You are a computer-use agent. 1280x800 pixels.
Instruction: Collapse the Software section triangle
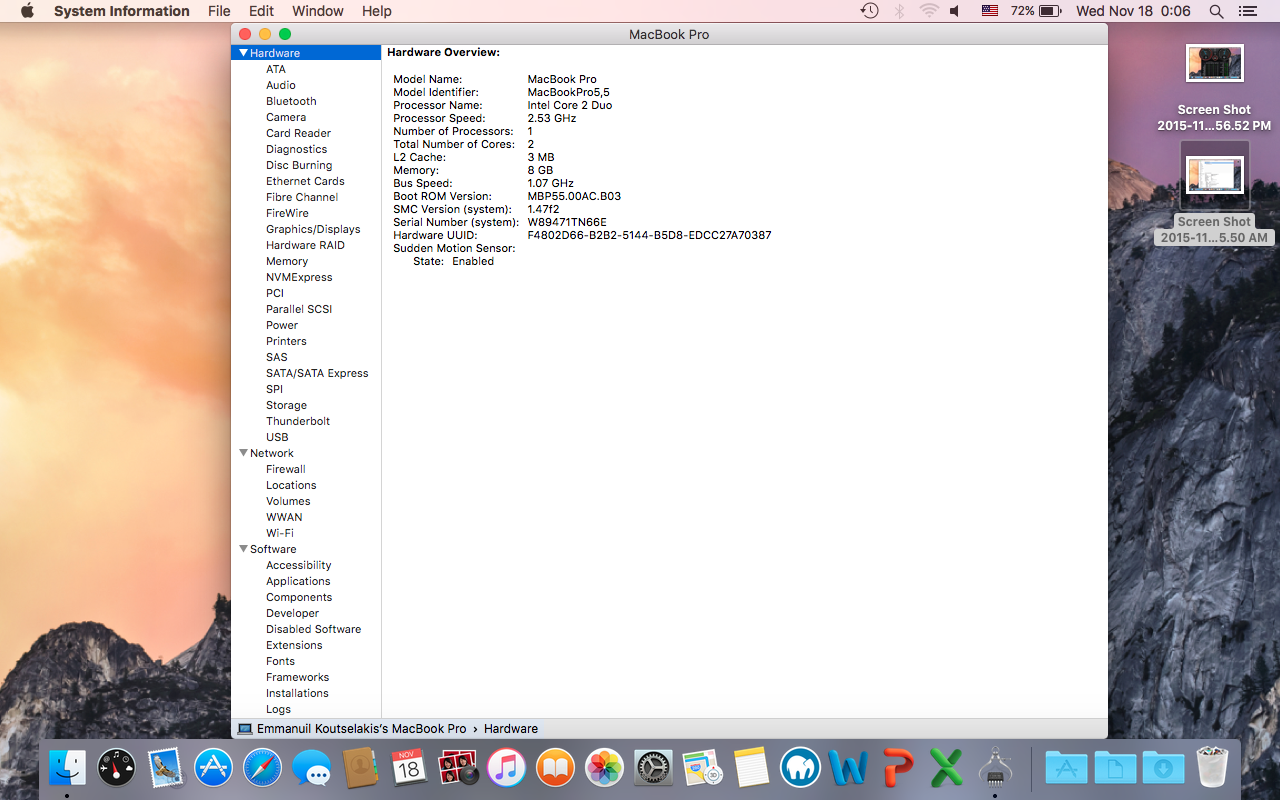click(243, 549)
